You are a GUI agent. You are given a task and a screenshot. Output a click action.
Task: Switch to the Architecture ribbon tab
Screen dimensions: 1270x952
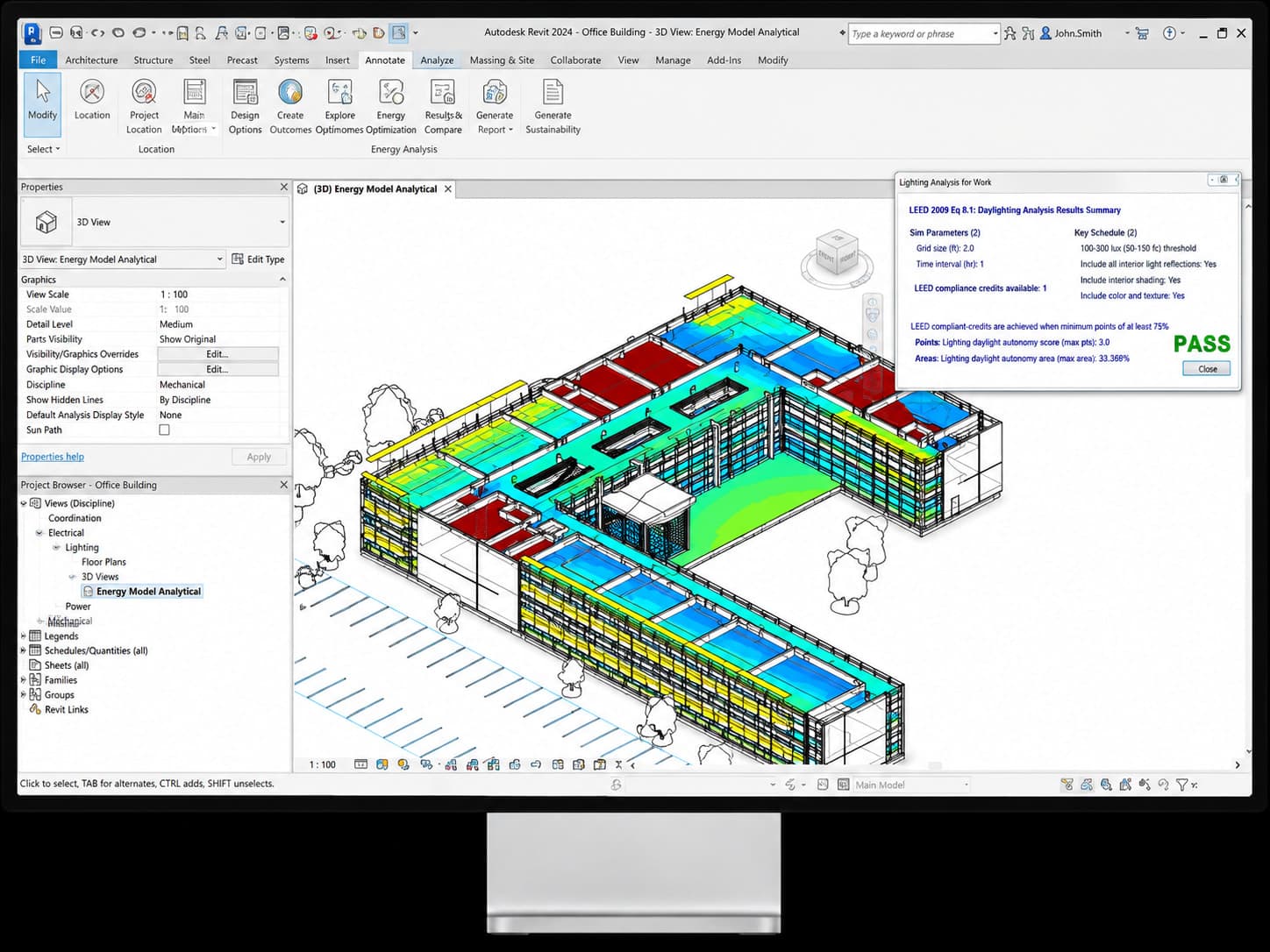91,60
